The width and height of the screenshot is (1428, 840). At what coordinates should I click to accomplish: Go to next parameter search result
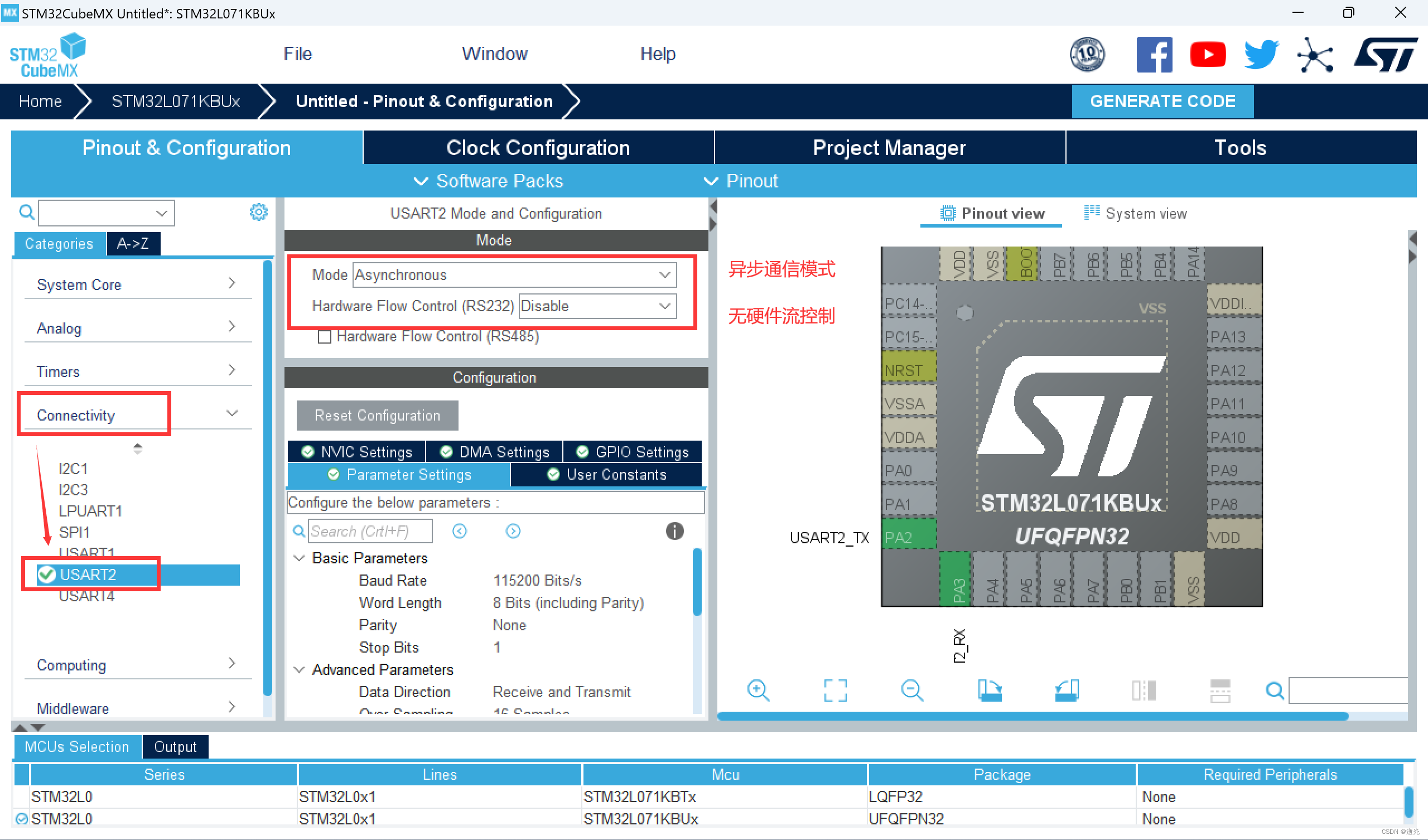pyautogui.click(x=513, y=531)
